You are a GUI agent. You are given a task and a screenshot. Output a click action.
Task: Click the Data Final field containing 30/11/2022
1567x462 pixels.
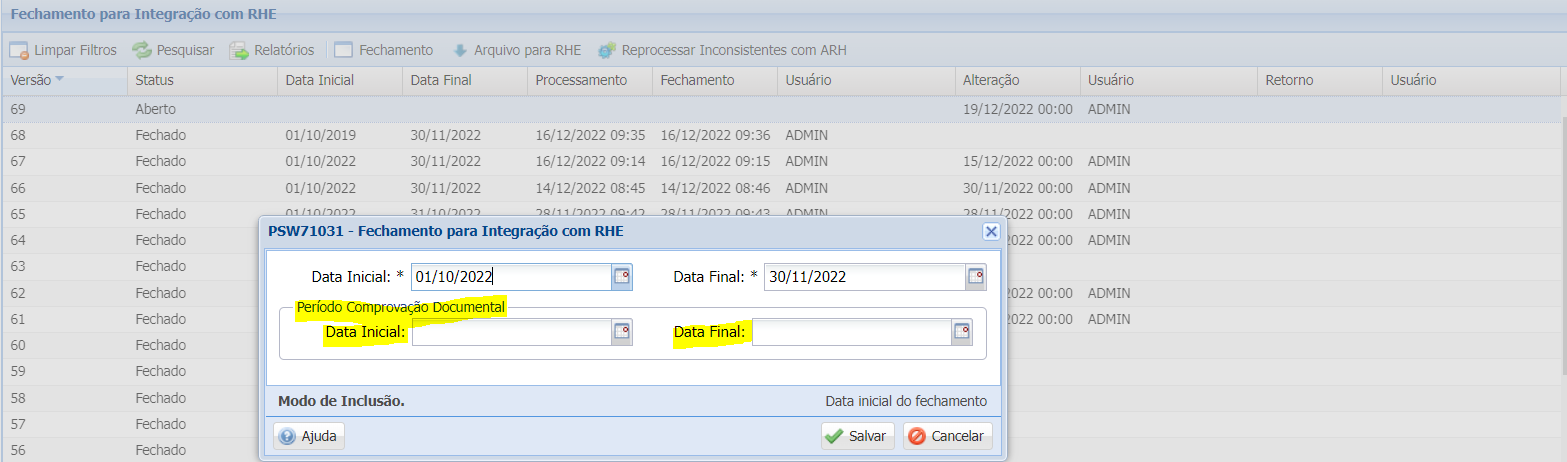864,277
